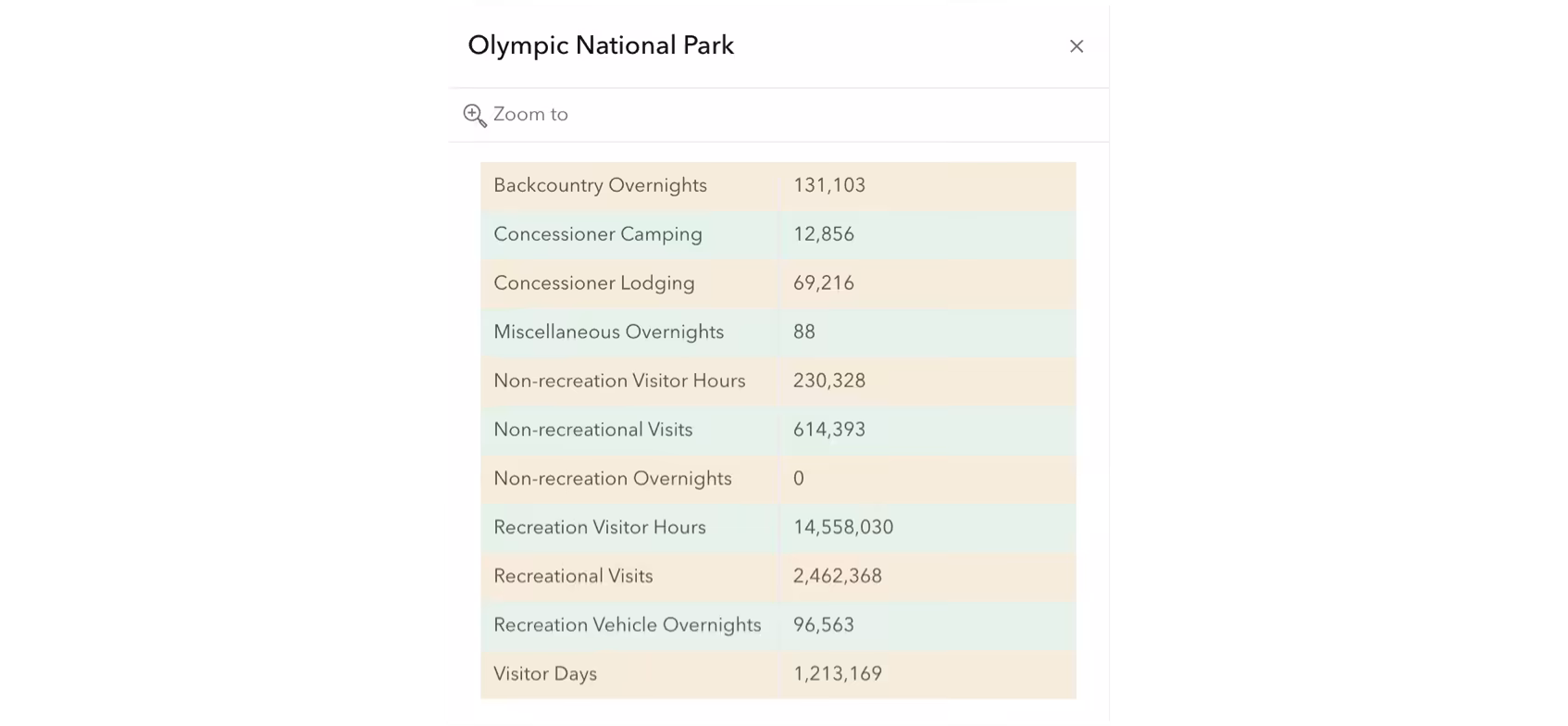Click the value 131,103
The height and width of the screenshot is (726, 1568).
tap(829, 185)
